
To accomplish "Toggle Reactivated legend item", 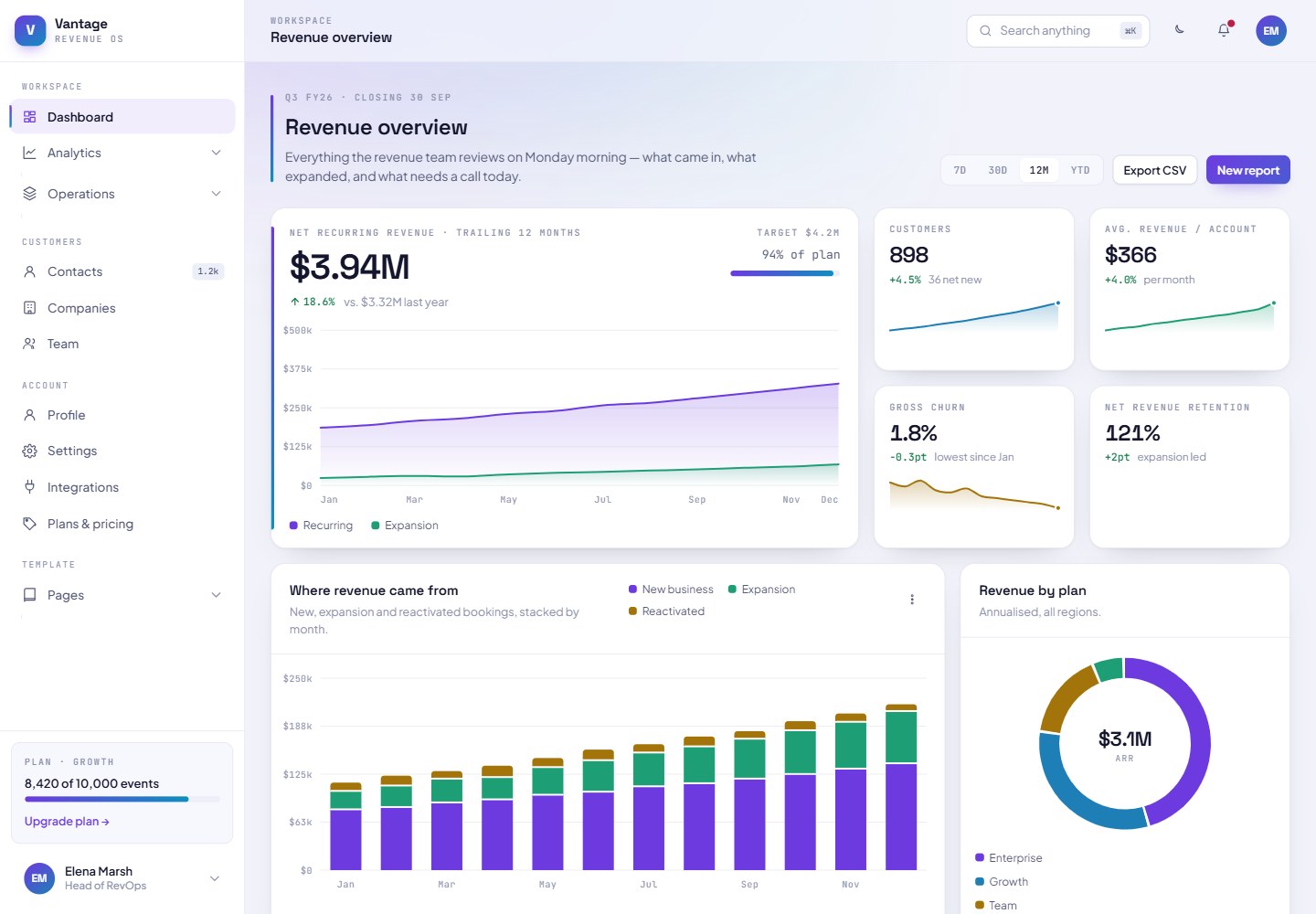I will tap(666, 611).
